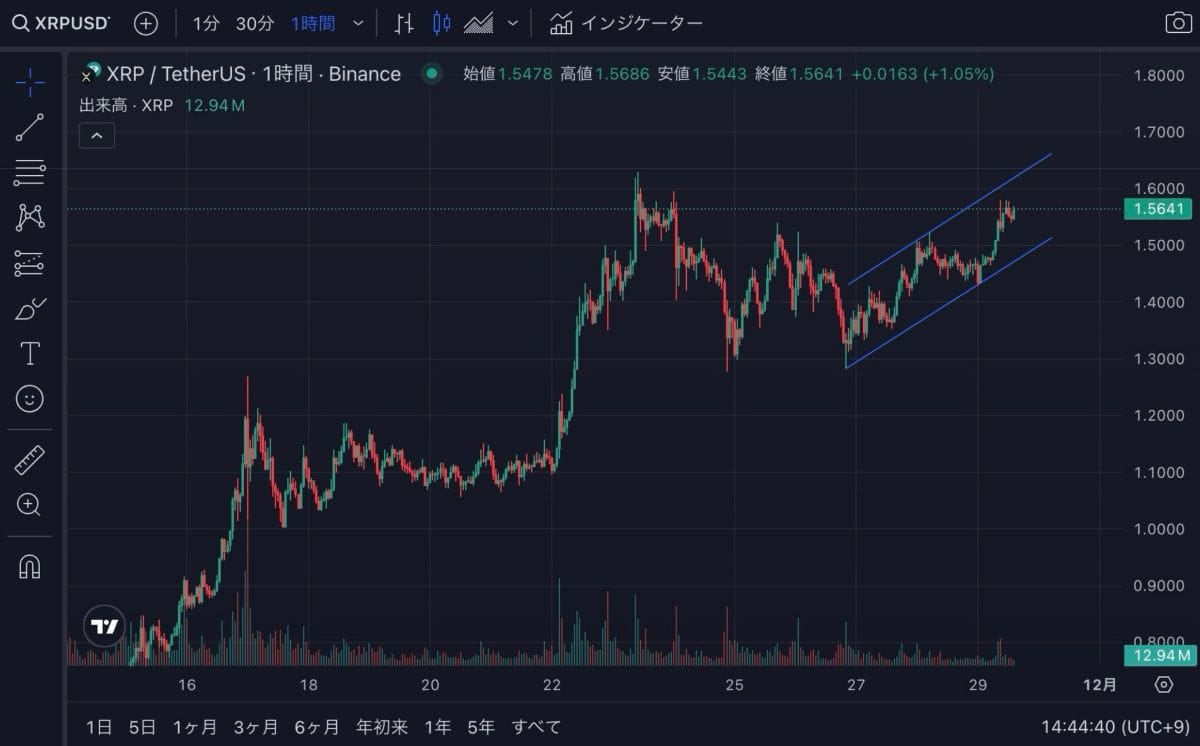Select the 6ヶ月 date range

click(317, 727)
